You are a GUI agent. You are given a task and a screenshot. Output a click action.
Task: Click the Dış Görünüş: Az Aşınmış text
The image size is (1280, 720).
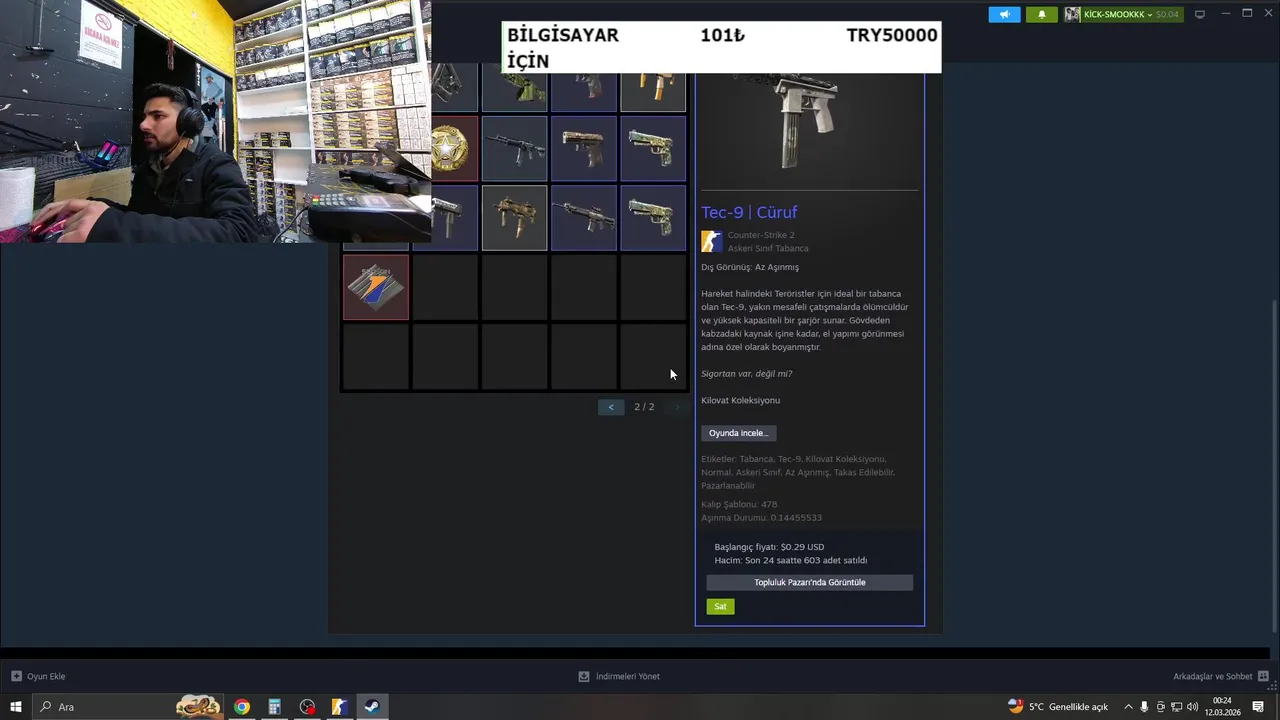tap(750, 267)
